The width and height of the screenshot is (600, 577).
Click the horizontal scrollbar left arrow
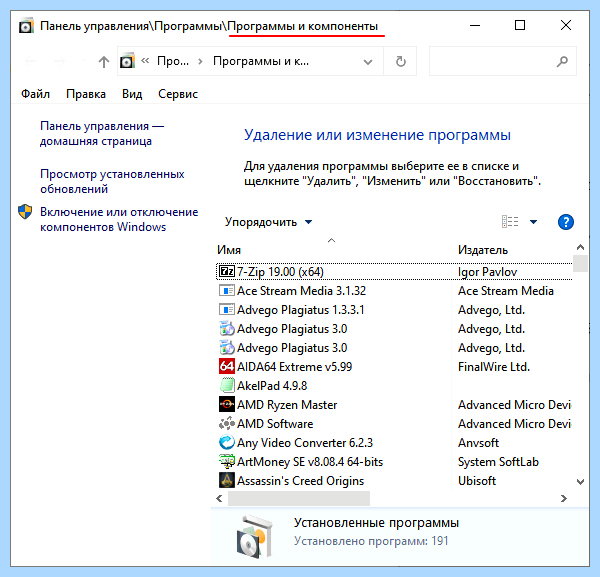coord(219,499)
